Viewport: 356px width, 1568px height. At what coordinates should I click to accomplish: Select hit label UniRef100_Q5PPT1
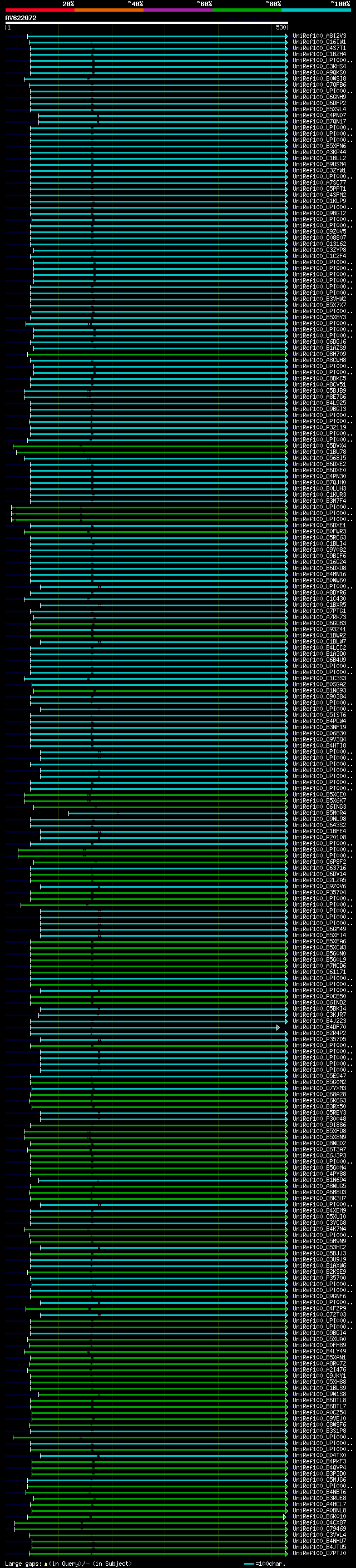[319, 189]
